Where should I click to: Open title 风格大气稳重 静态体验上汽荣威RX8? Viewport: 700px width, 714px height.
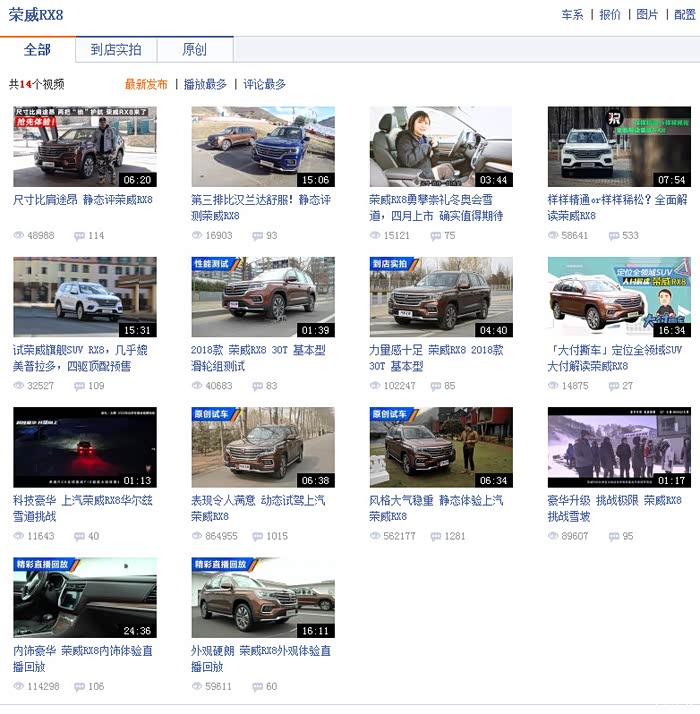[x=436, y=508]
